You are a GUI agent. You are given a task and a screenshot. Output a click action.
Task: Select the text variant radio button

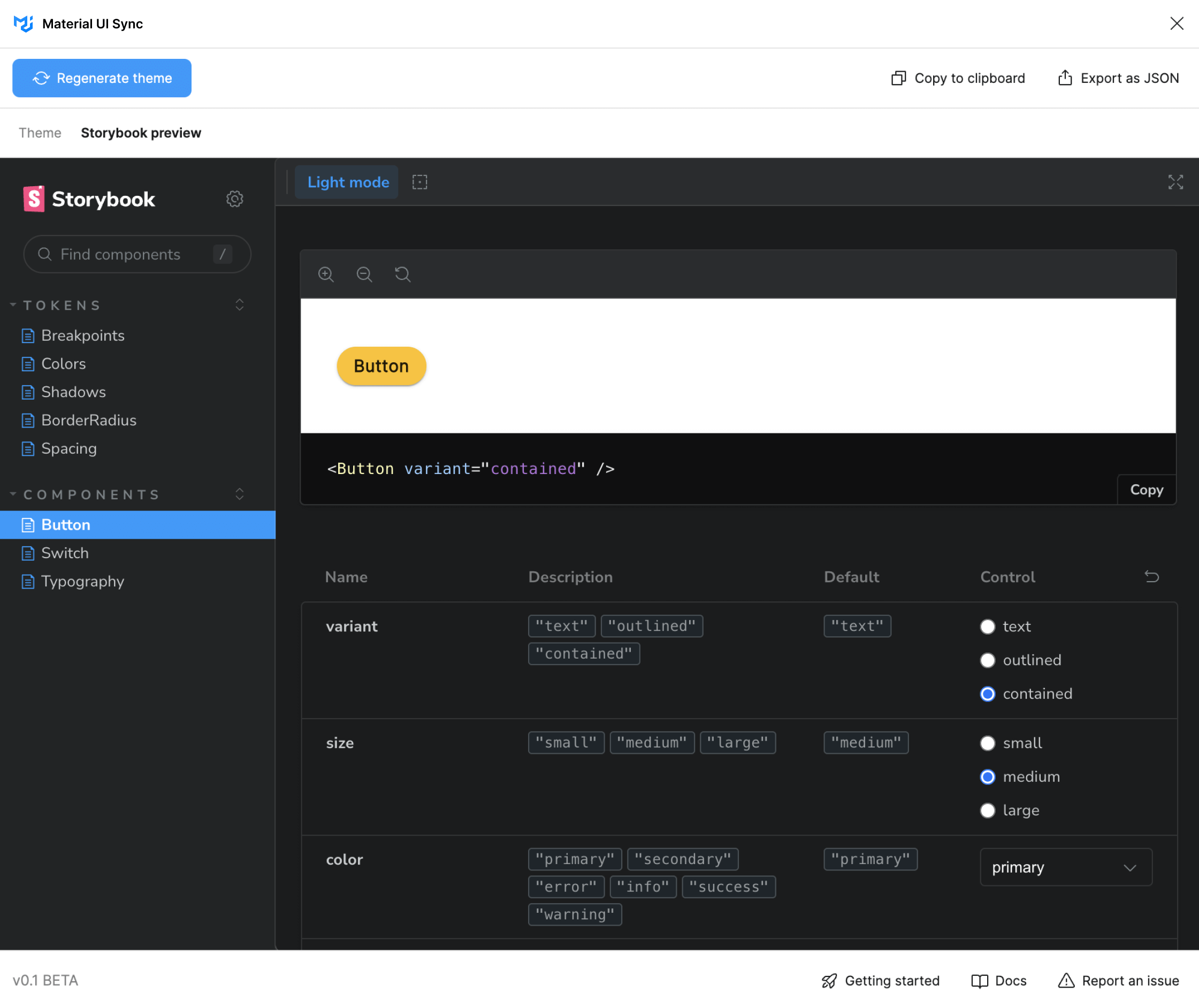[x=987, y=627]
